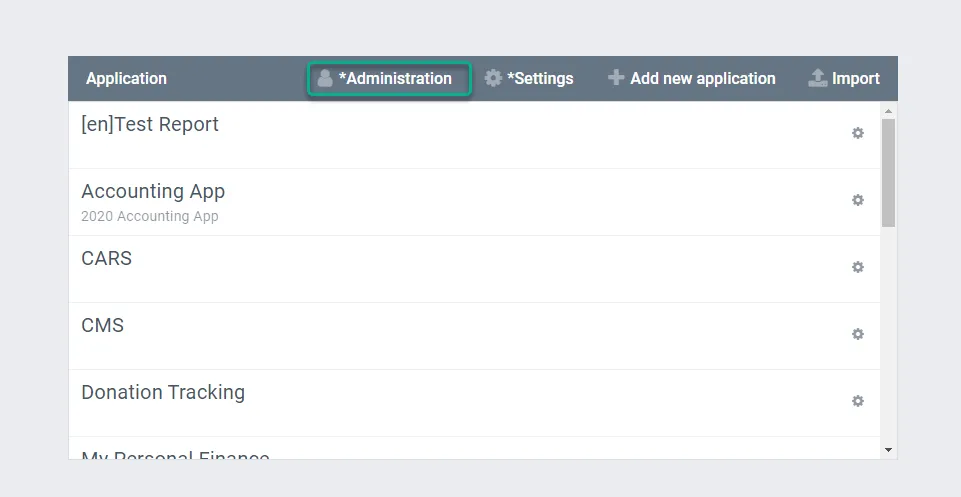Open the gear options for Accounting App
This screenshot has height=497, width=961.
click(857, 200)
